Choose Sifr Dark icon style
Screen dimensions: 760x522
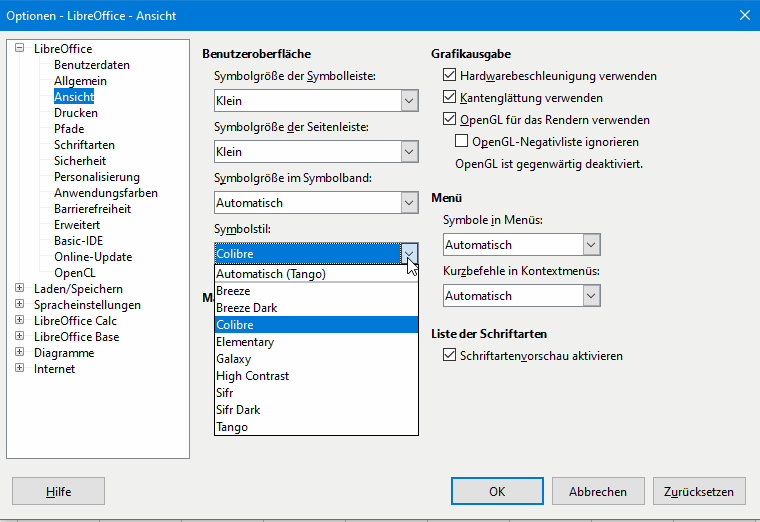point(316,410)
